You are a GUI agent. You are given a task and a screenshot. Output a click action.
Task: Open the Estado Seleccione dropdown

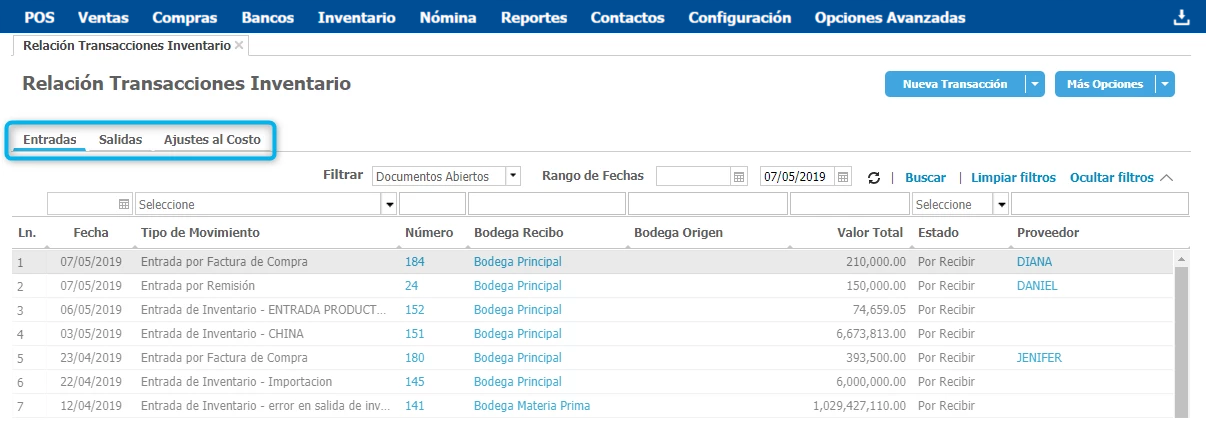coord(1000,204)
